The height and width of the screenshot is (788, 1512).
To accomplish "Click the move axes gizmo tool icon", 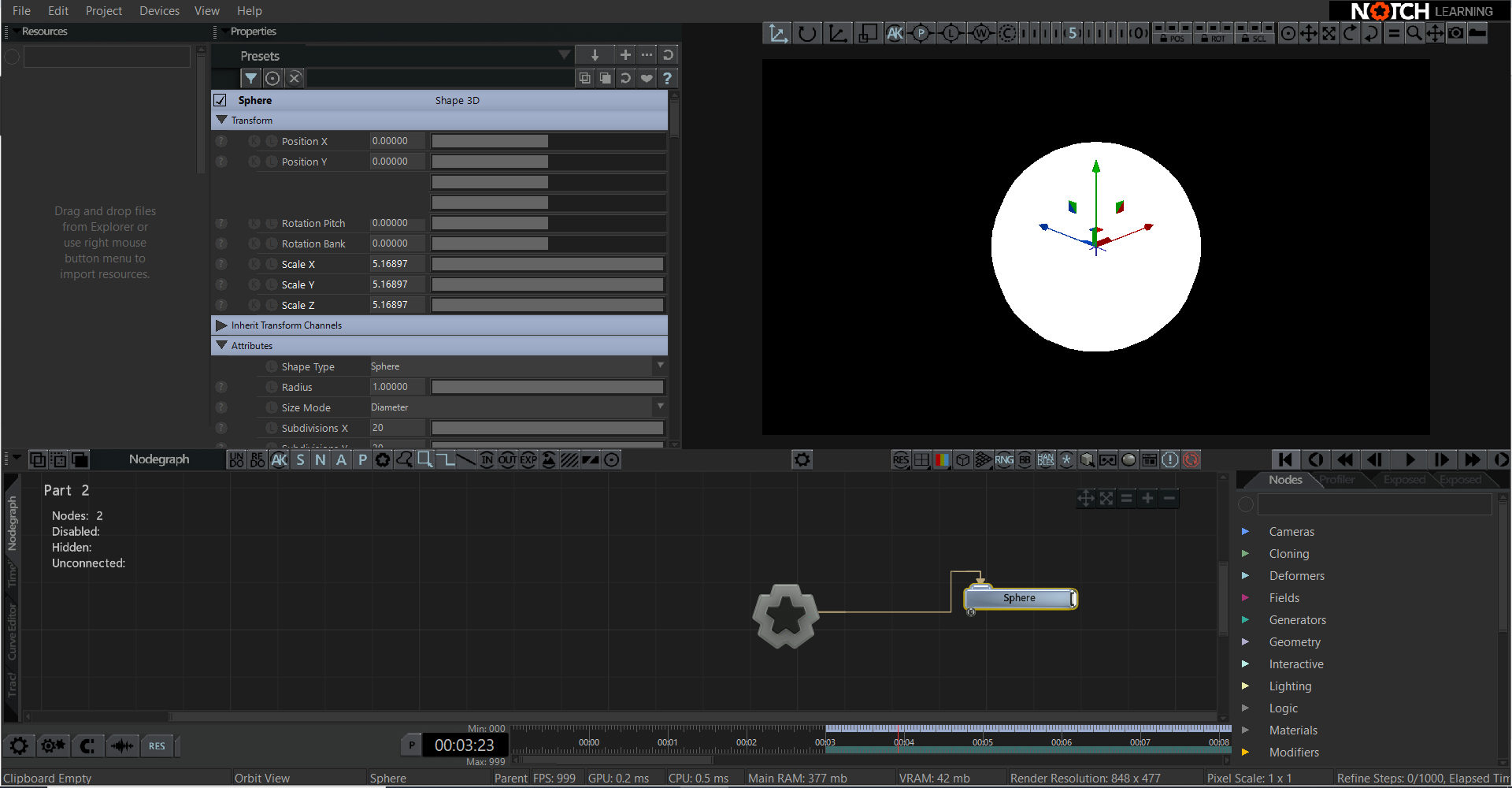I will coord(778,33).
